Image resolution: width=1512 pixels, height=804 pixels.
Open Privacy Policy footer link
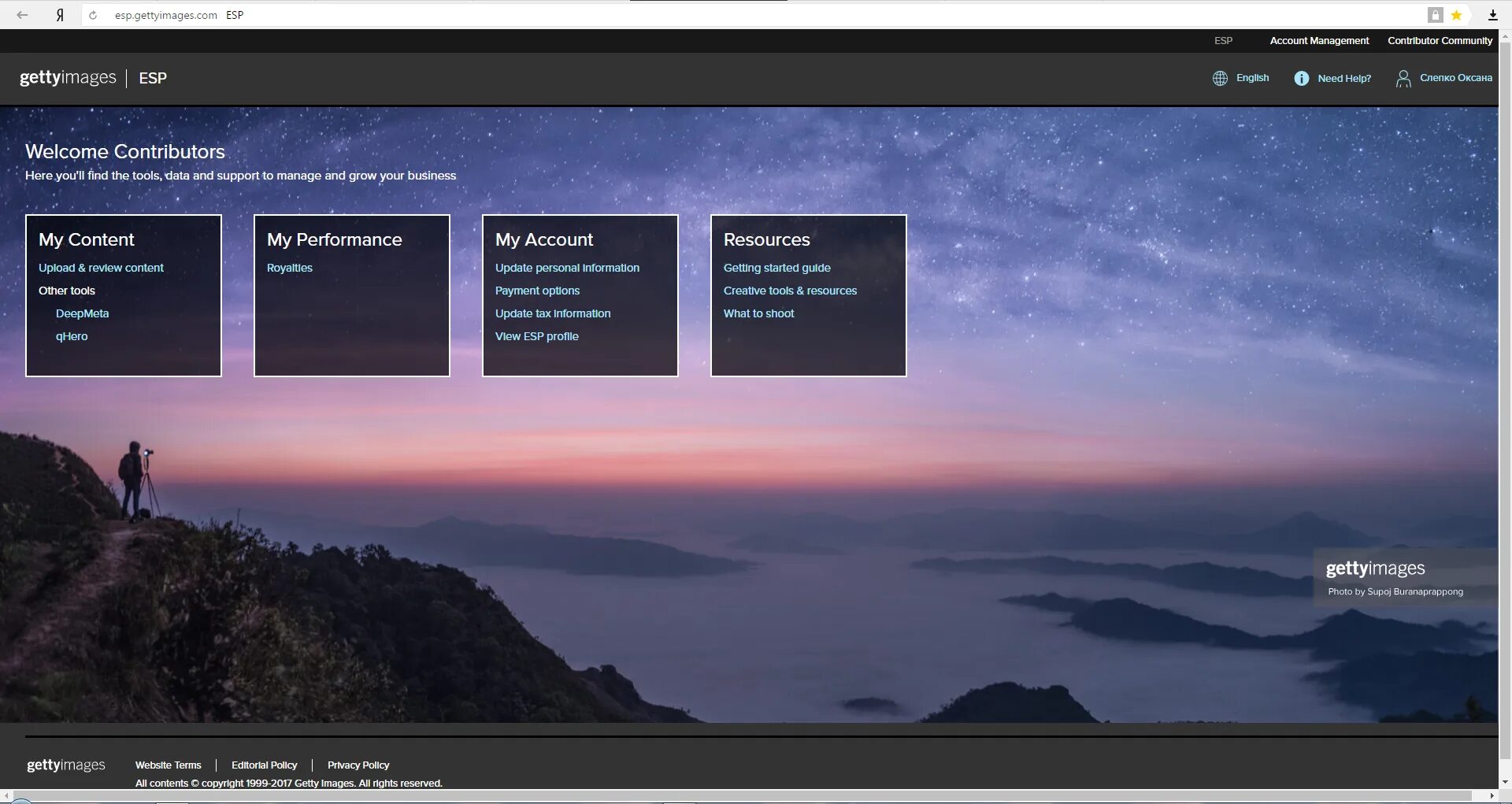click(358, 765)
